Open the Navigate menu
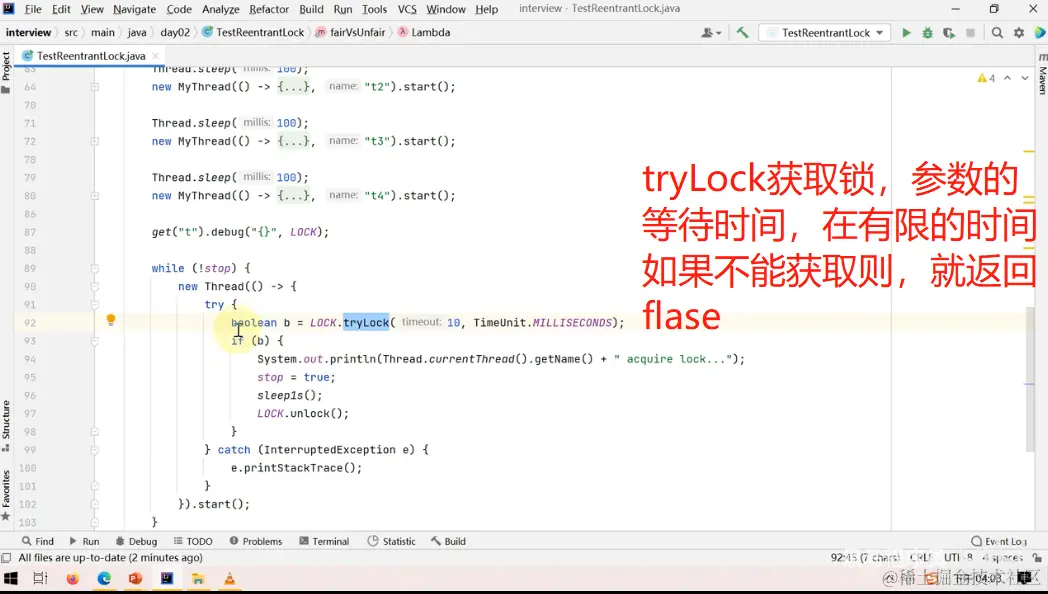 tap(134, 9)
